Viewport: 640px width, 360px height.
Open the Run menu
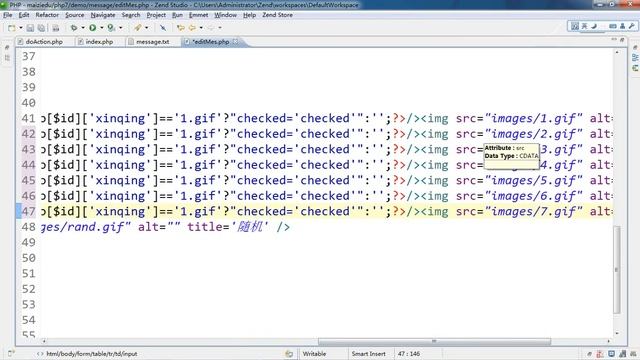pyautogui.click(x=177, y=15)
